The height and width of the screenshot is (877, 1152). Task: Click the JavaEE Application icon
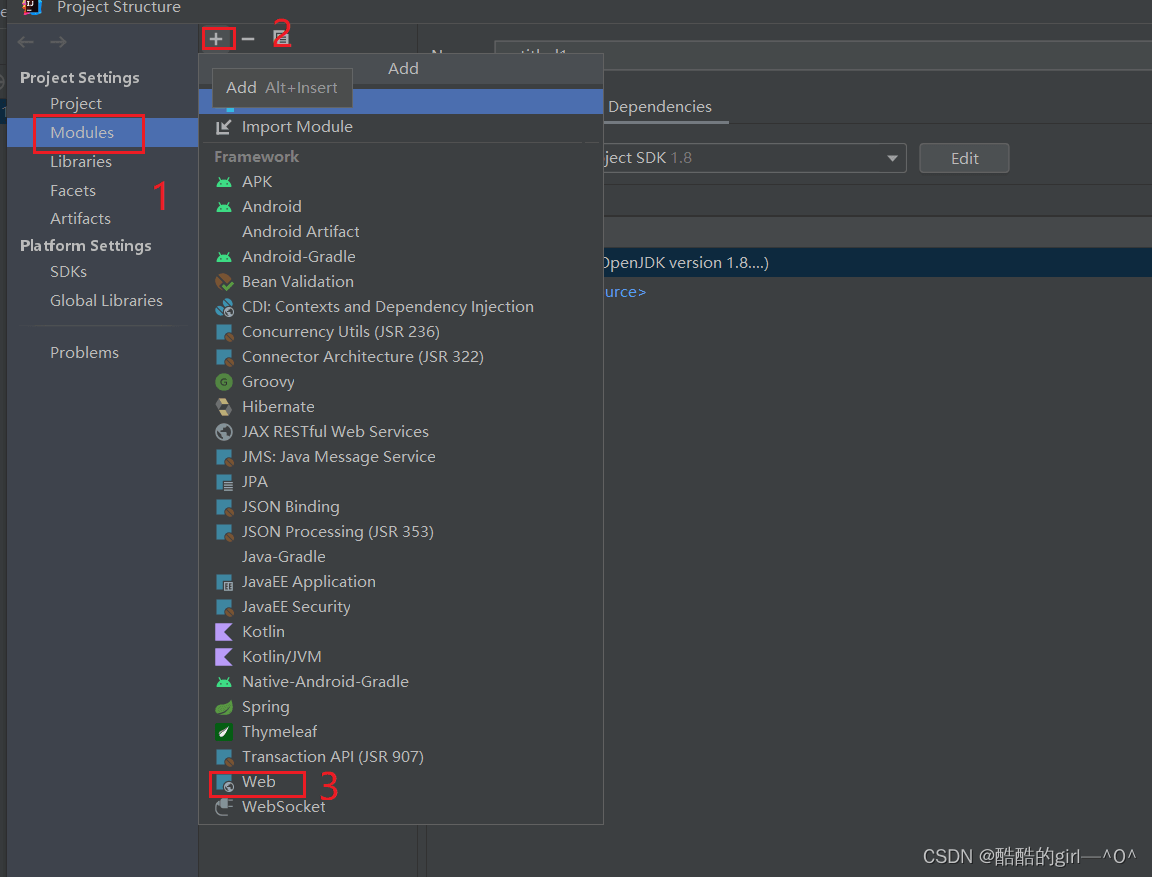click(x=223, y=582)
